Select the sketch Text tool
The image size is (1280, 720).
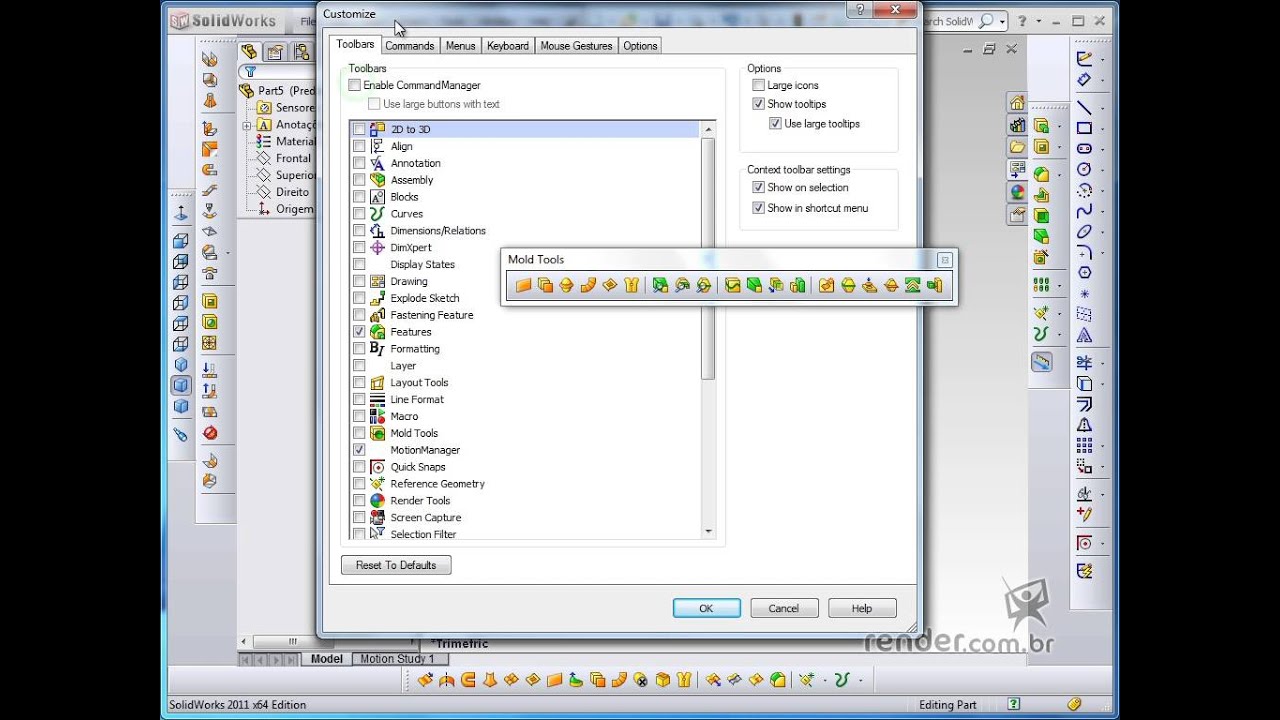coord(1084,336)
